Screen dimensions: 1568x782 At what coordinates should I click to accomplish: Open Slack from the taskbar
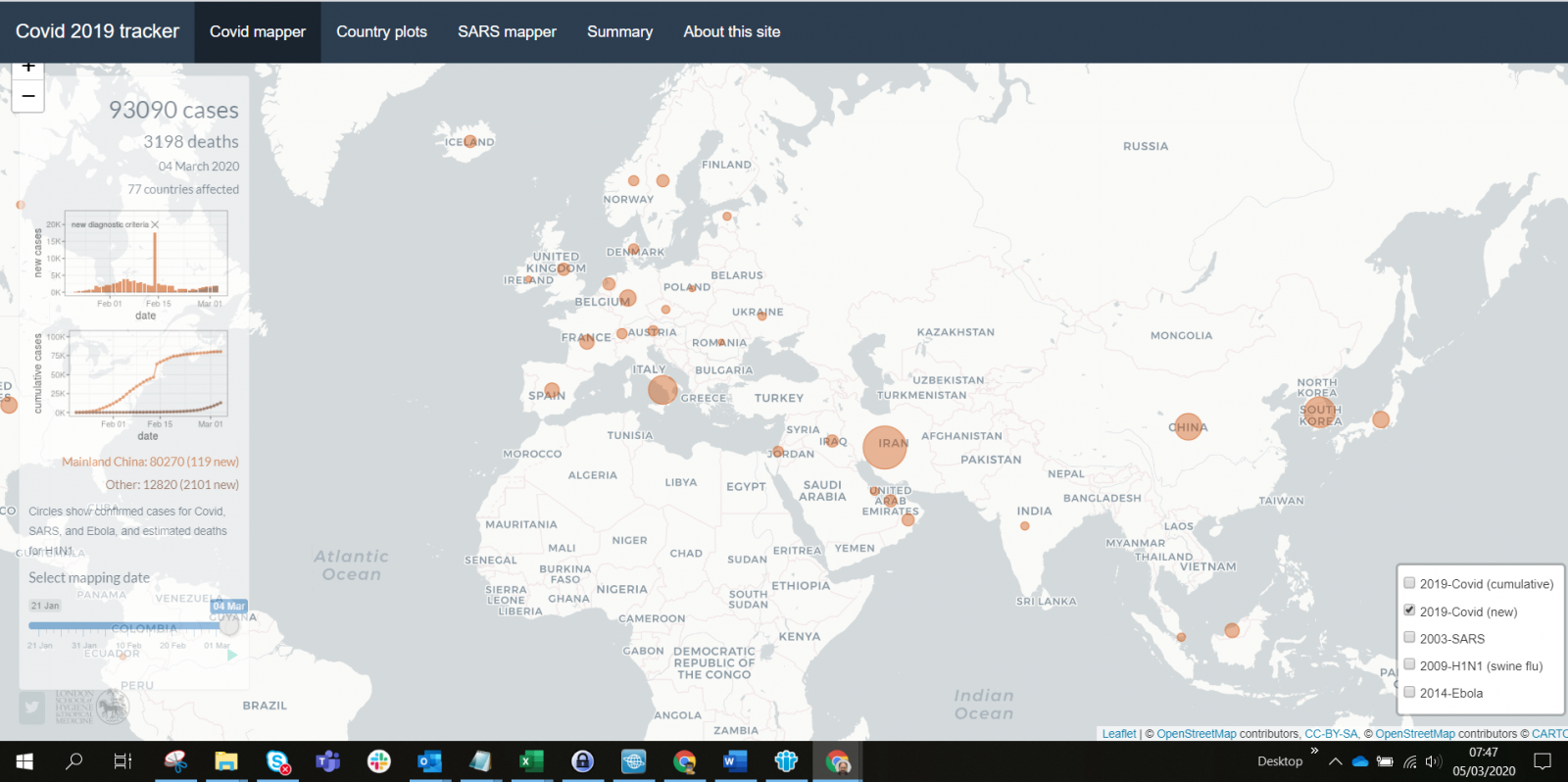(x=378, y=761)
